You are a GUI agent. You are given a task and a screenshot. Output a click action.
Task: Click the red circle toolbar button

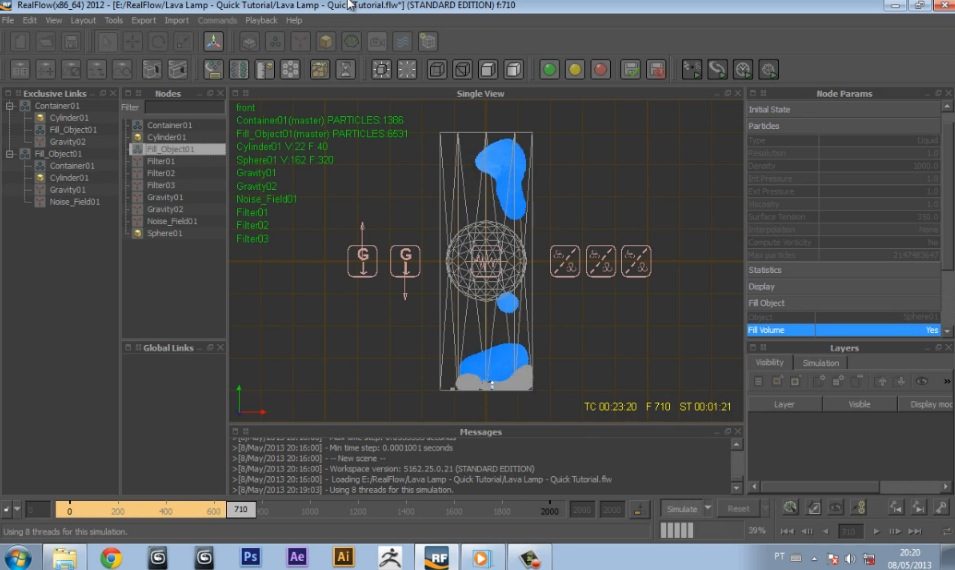(x=600, y=69)
